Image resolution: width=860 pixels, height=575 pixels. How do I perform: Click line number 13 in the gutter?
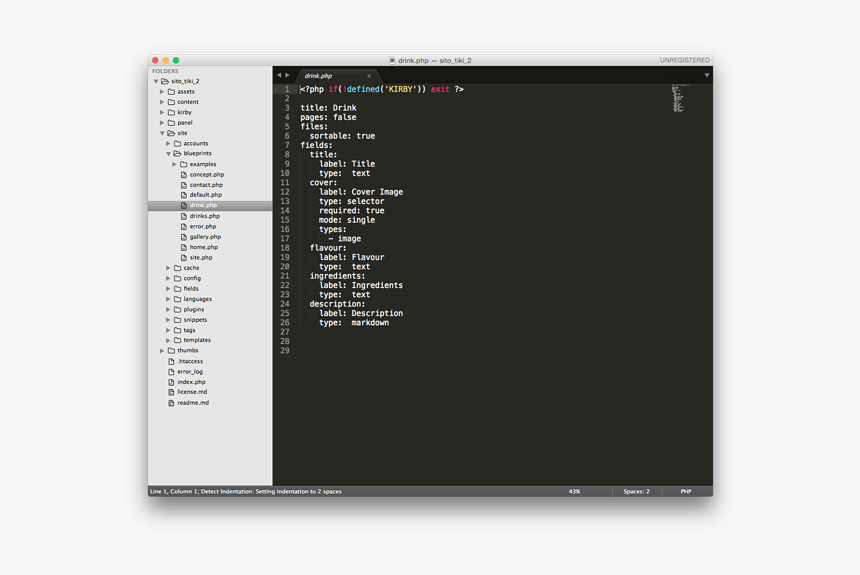pos(285,201)
